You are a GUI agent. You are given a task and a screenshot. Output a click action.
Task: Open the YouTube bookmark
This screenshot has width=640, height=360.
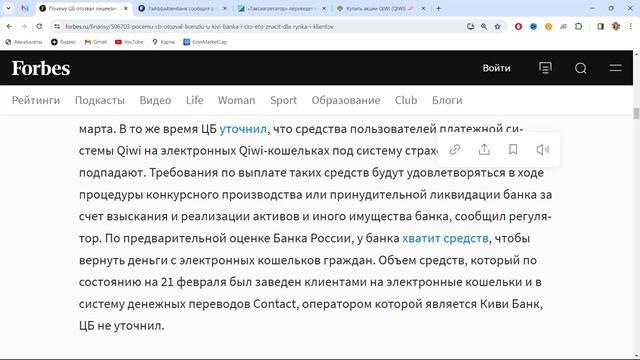[x=129, y=42]
